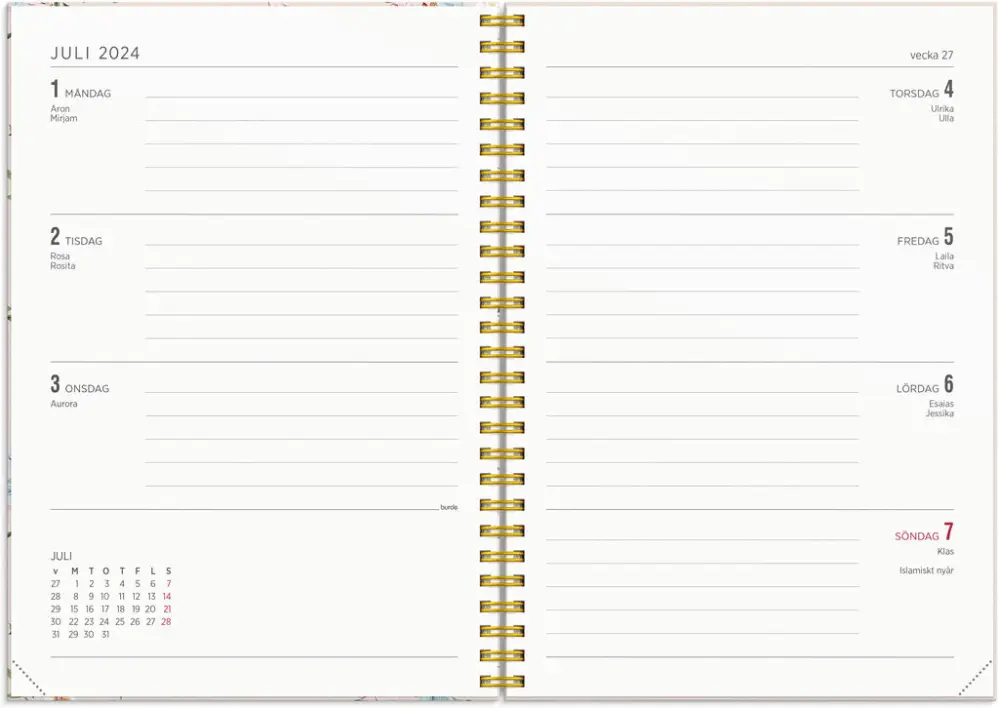Click date 18 in mini calendar
999x708 pixels.
[120, 609]
